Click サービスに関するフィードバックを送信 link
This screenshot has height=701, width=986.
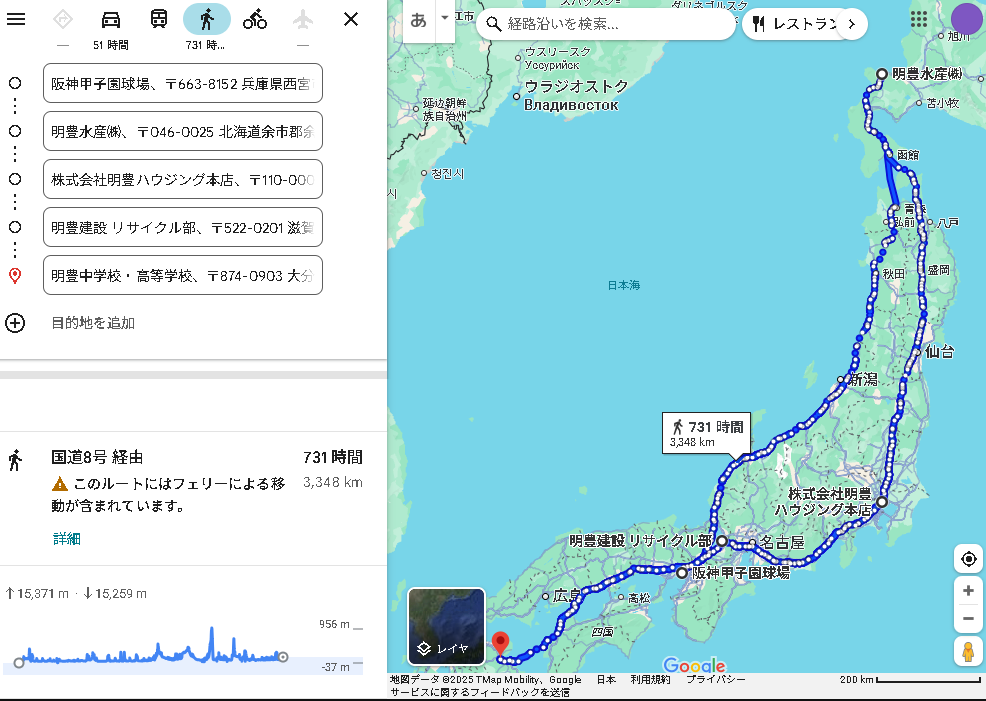[480, 692]
